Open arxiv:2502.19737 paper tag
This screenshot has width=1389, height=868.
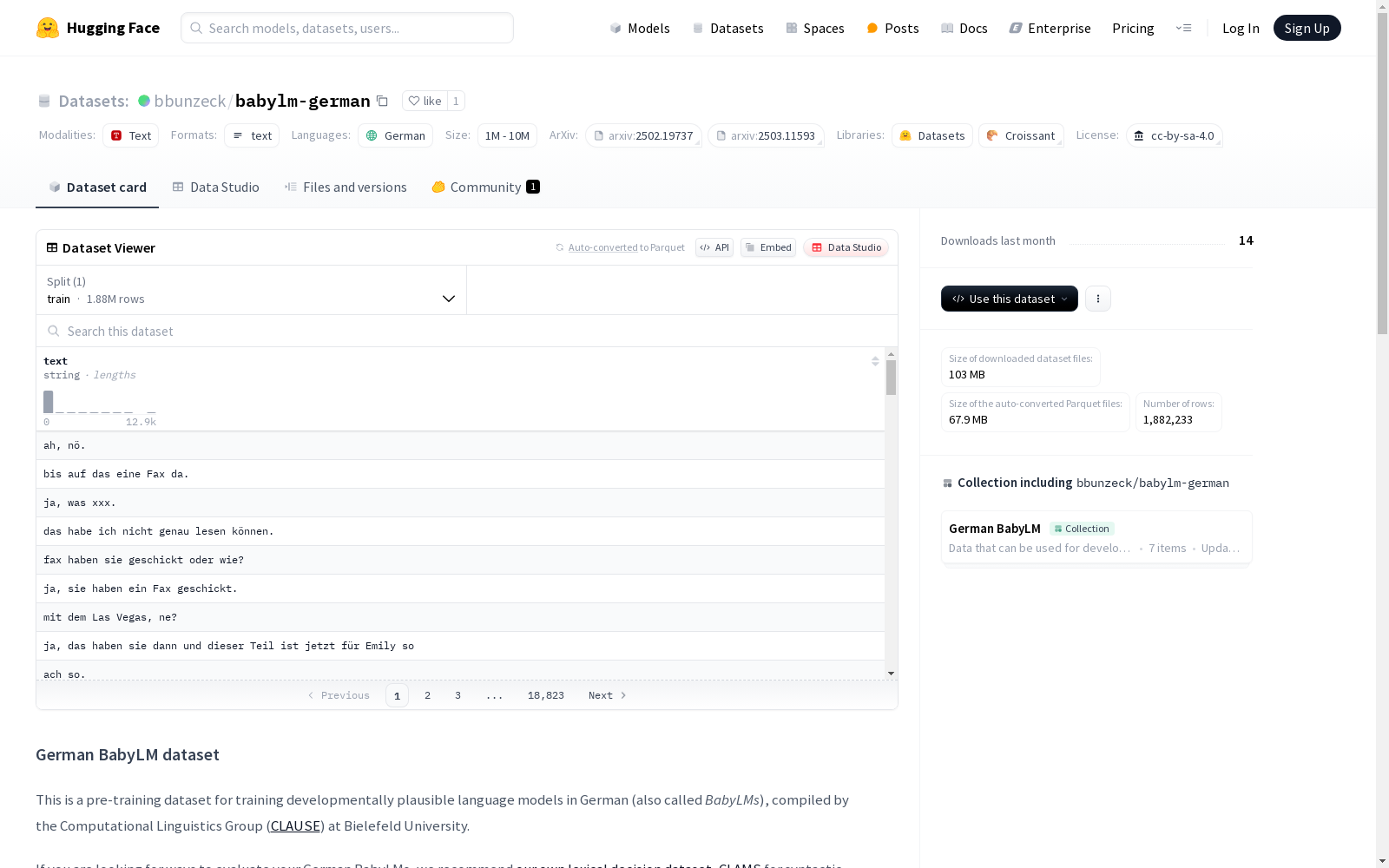pos(643,135)
